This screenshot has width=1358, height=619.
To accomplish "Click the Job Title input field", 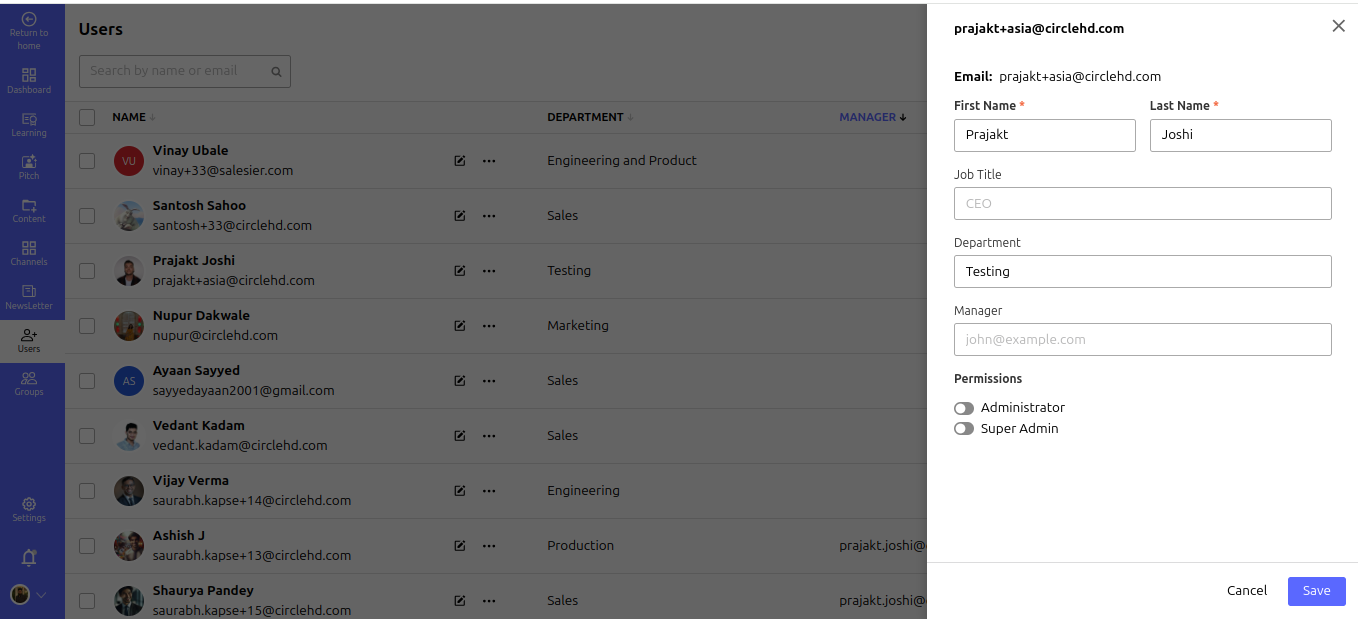I will (x=1142, y=204).
